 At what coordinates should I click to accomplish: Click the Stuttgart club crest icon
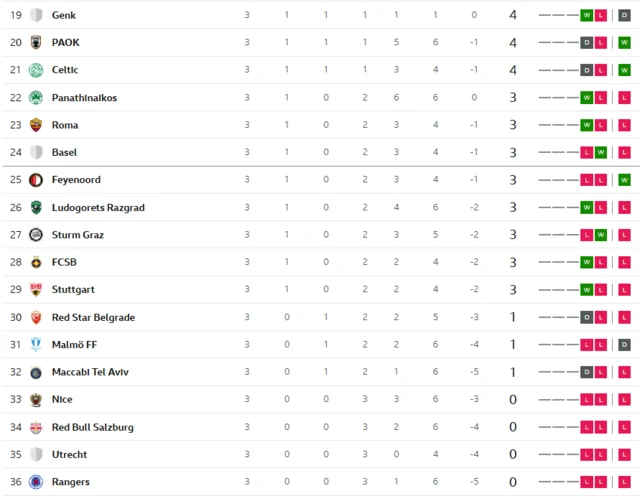(x=36, y=290)
